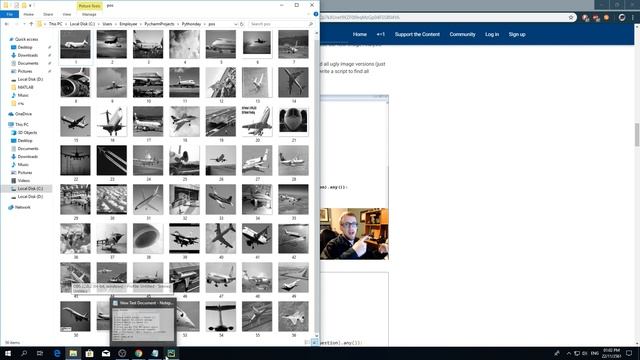Image resolution: width=640 pixels, height=360 pixels.
Task: Expand the address bar history dropdown
Action: [x=236, y=24]
